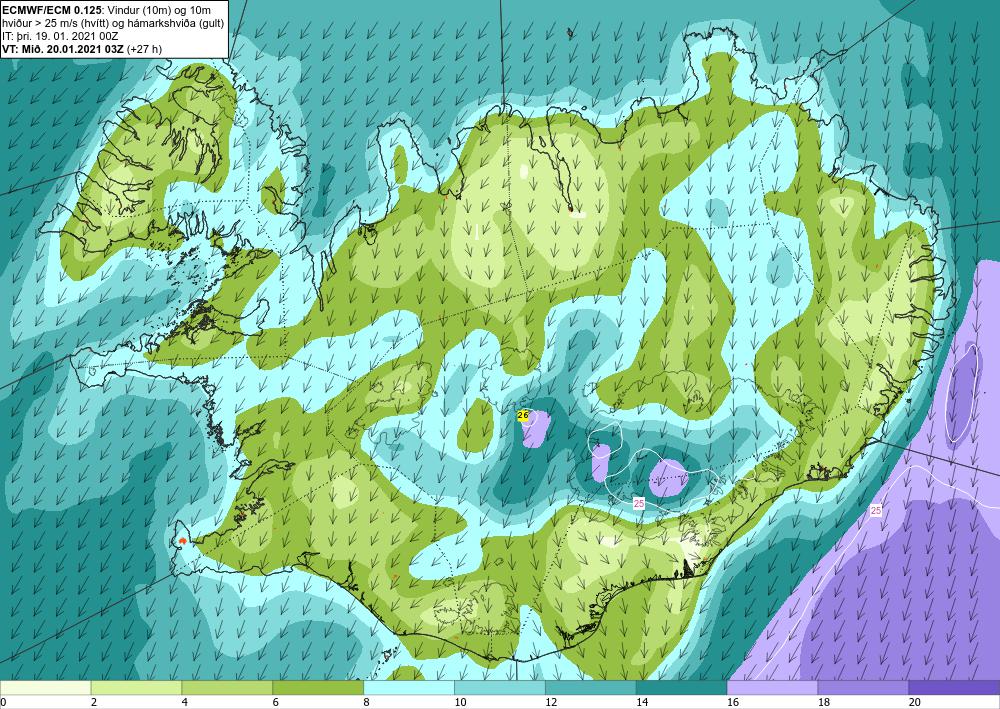Pick the 8–10 m/s pale cyan legend swatch

tap(409, 687)
